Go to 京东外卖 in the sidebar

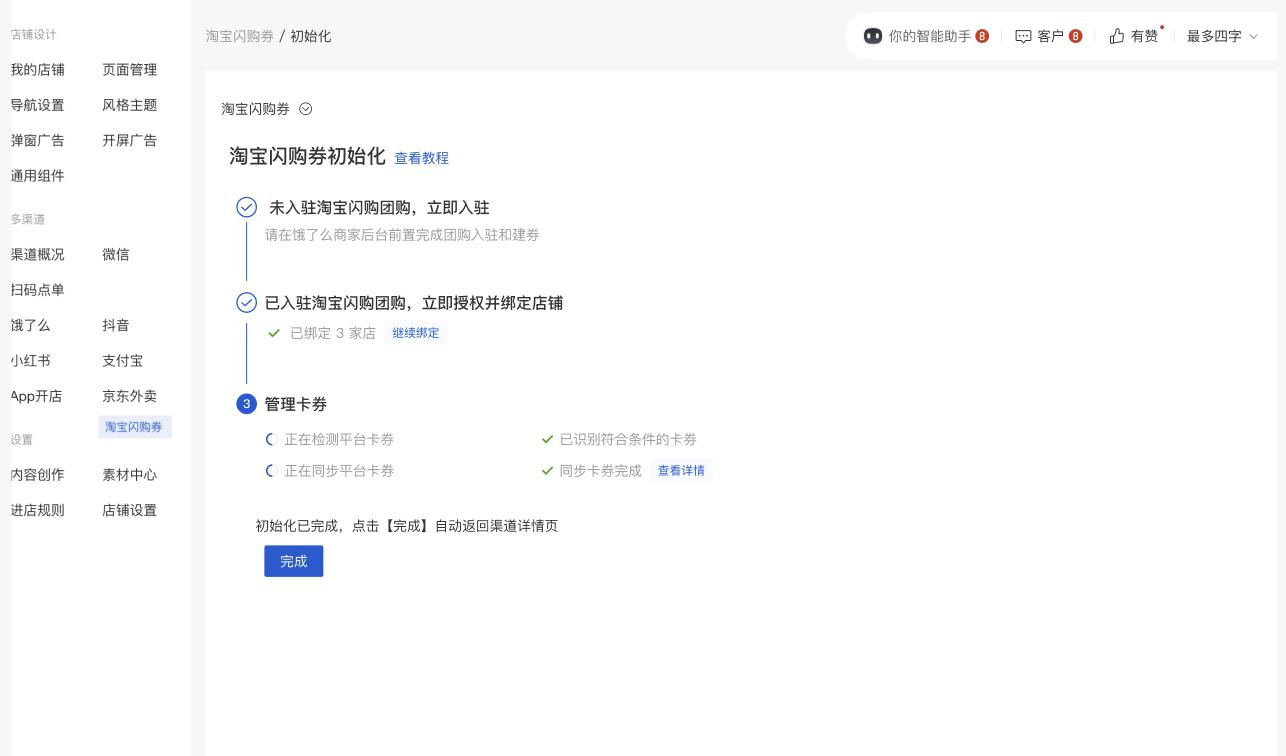click(129, 396)
